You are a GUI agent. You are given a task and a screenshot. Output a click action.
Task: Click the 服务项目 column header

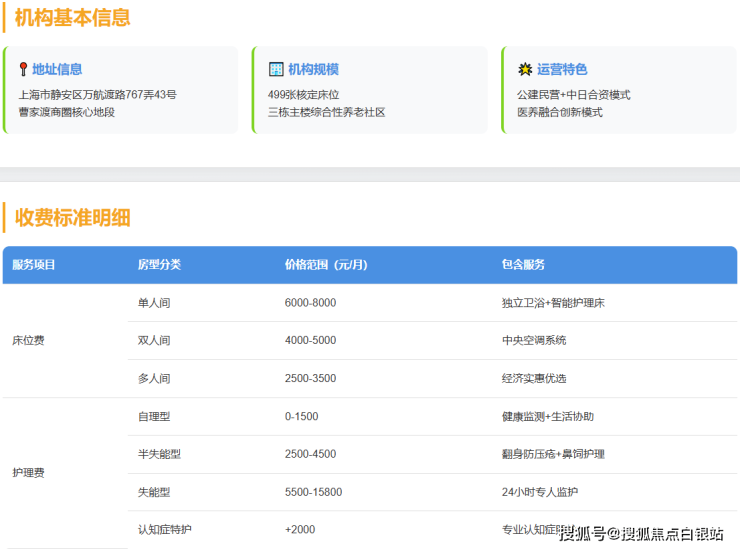point(34,265)
